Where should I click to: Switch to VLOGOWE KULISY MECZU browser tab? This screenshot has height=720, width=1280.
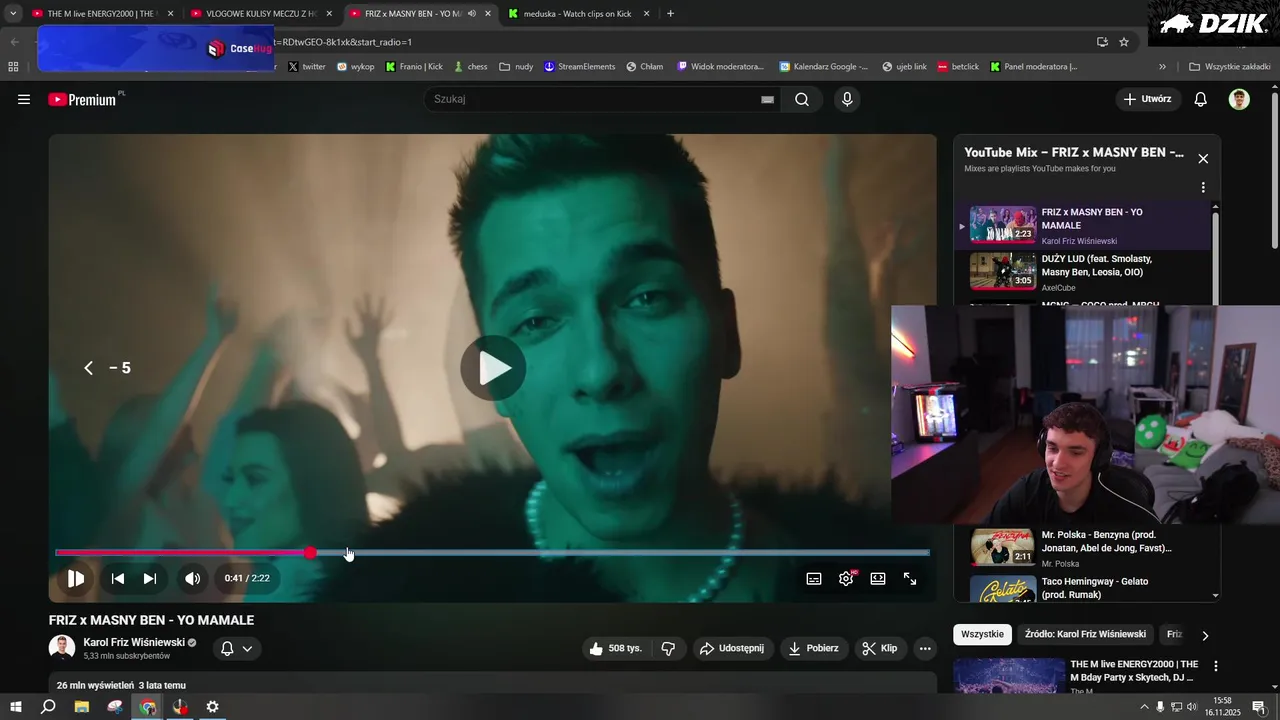click(x=261, y=14)
